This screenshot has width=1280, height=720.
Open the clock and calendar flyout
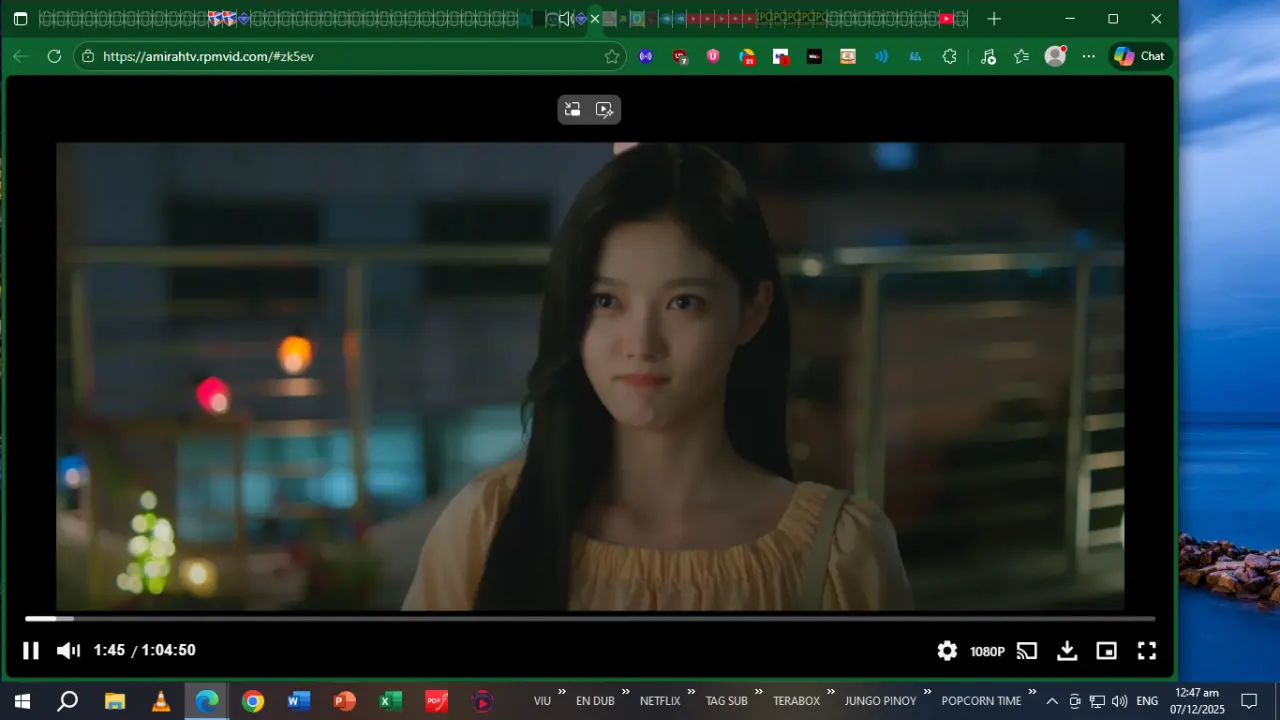(x=1197, y=701)
